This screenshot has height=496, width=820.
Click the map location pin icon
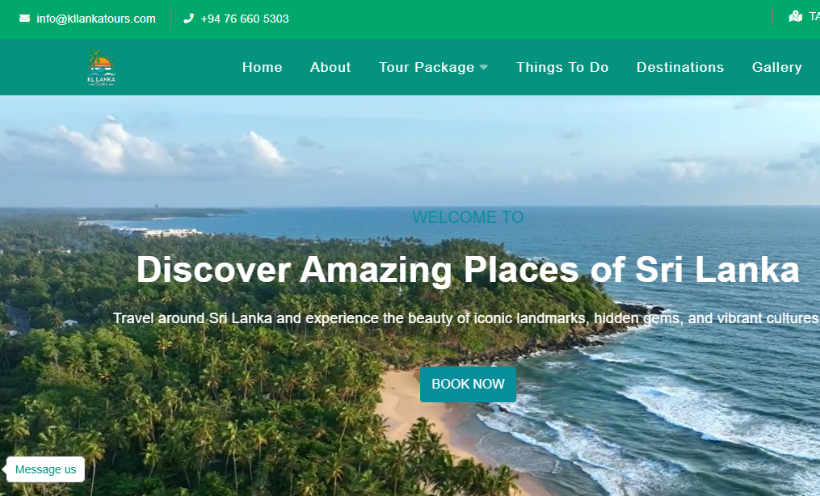click(795, 17)
